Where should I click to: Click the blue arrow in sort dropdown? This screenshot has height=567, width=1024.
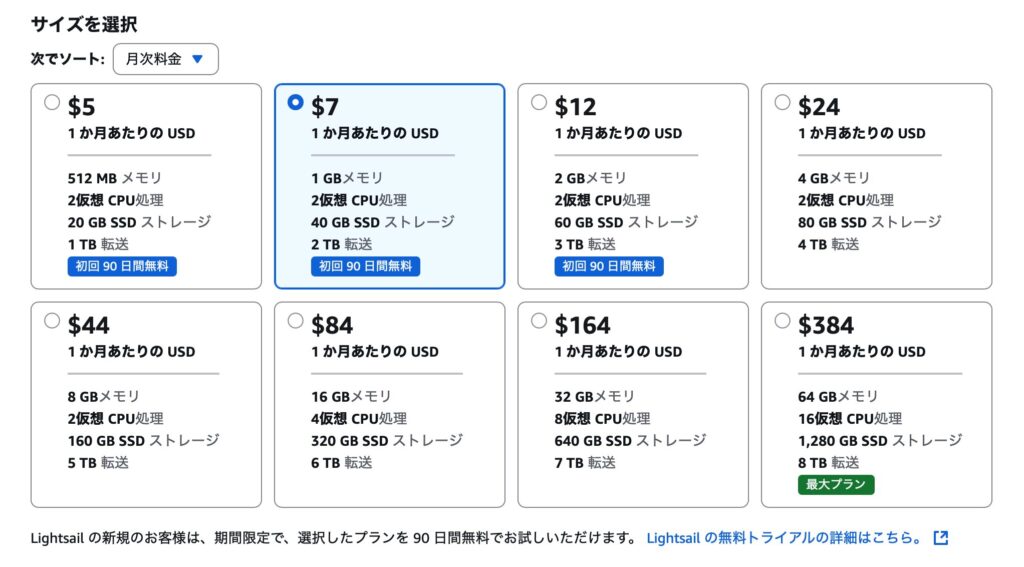click(x=197, y=59)
